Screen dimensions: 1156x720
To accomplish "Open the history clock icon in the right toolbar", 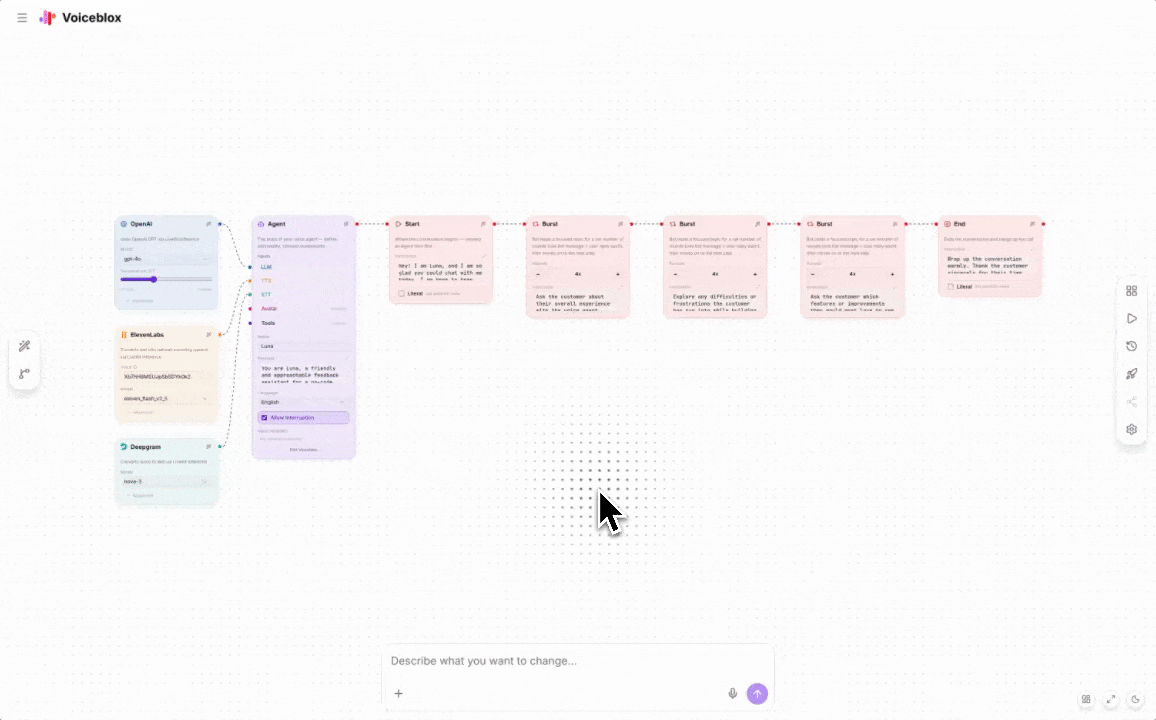I will (1131, 346).
